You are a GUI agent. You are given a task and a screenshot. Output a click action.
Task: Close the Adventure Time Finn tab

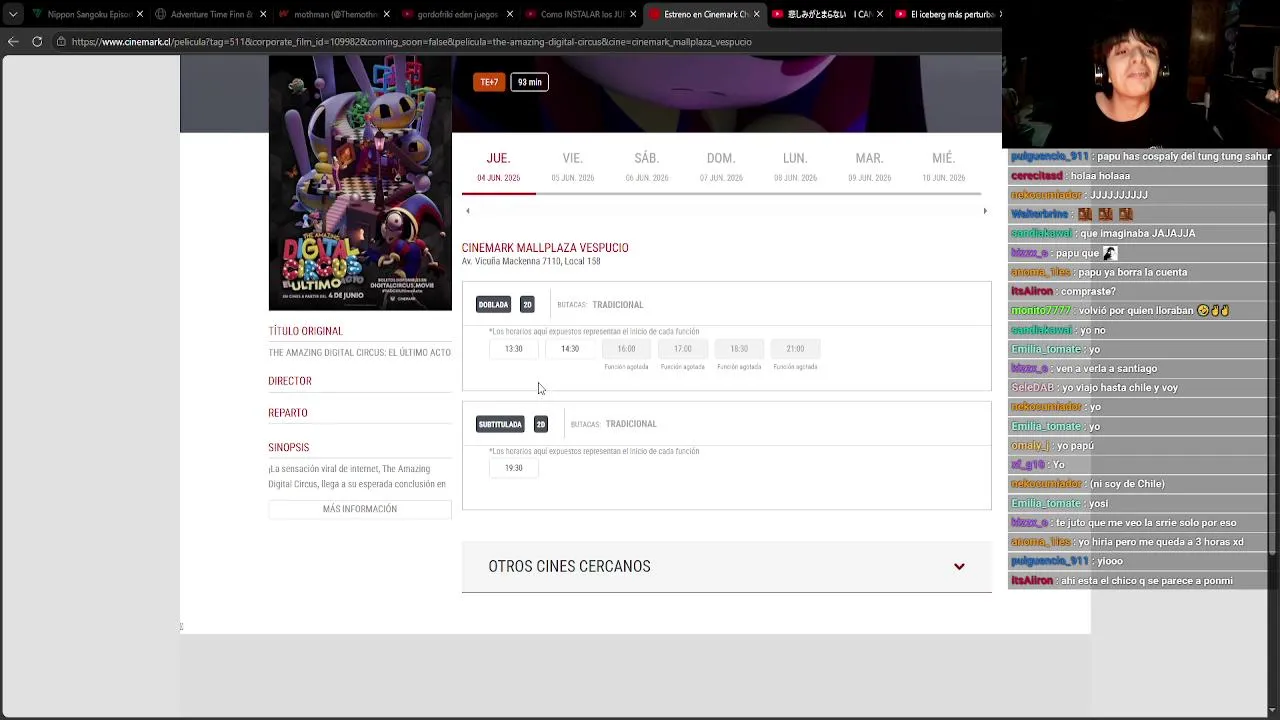[263, 15]
